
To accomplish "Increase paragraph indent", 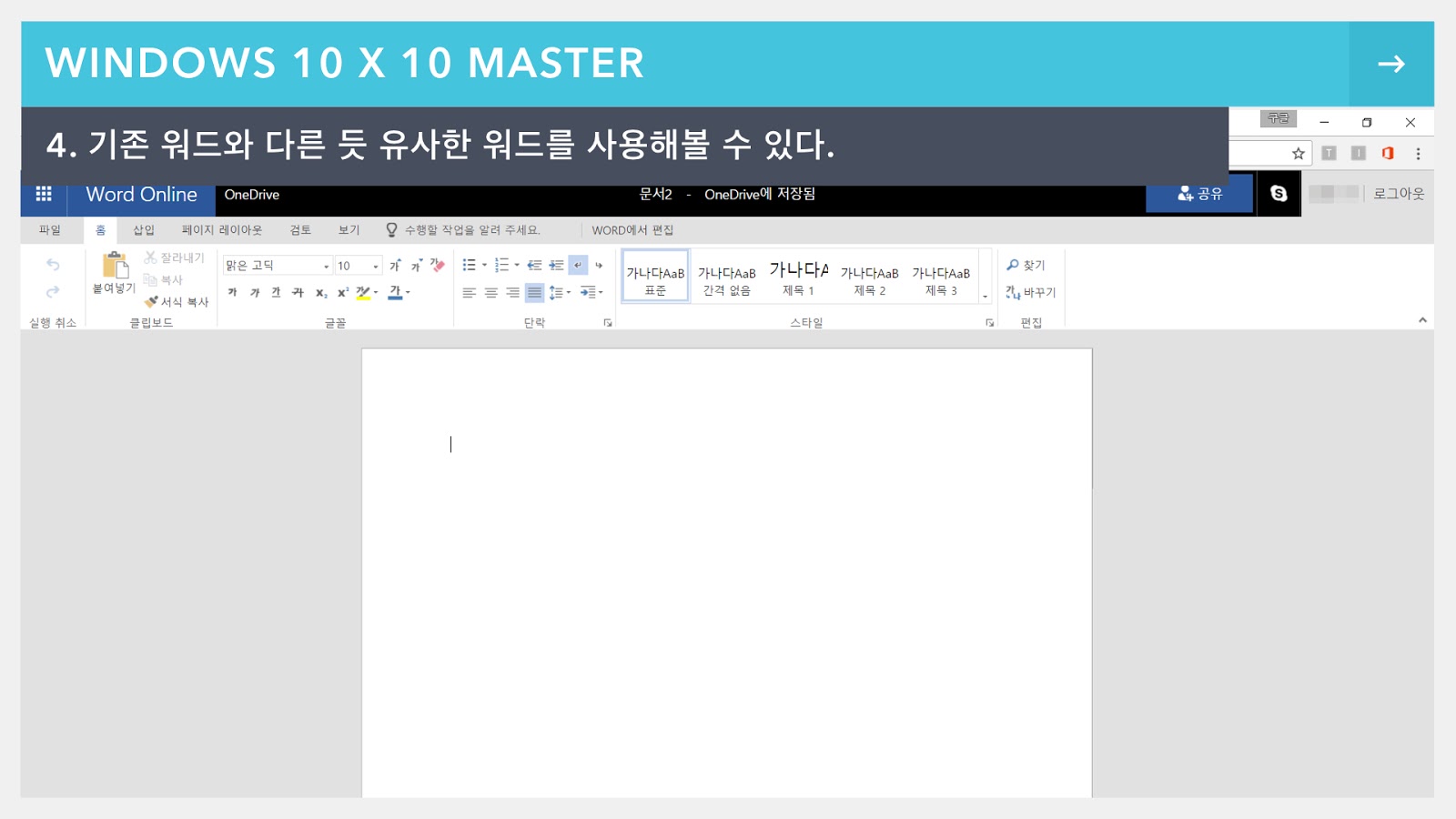I will [x=556, y=266].
